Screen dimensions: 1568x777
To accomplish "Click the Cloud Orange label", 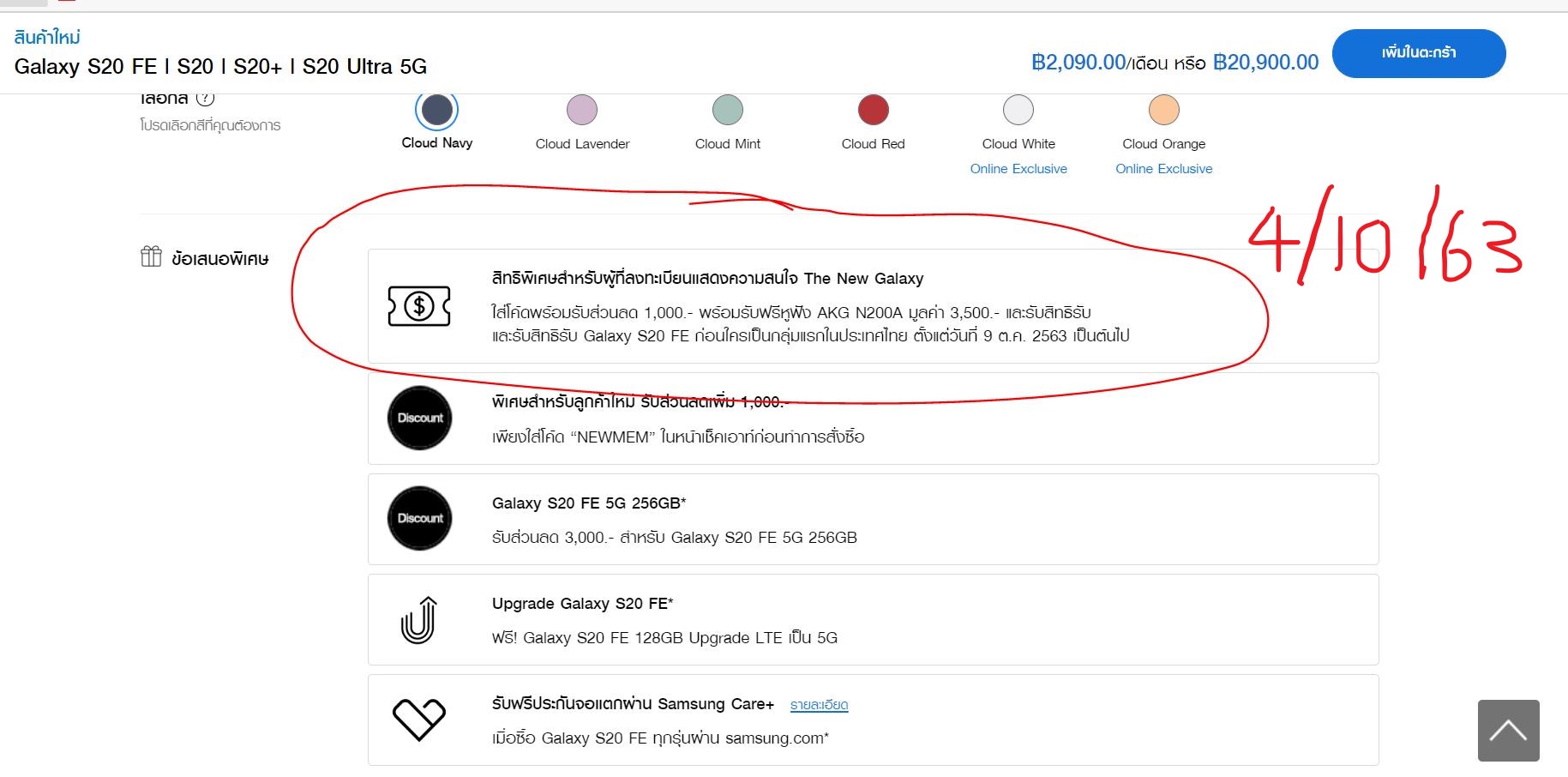I will [x=1164, y=144].
